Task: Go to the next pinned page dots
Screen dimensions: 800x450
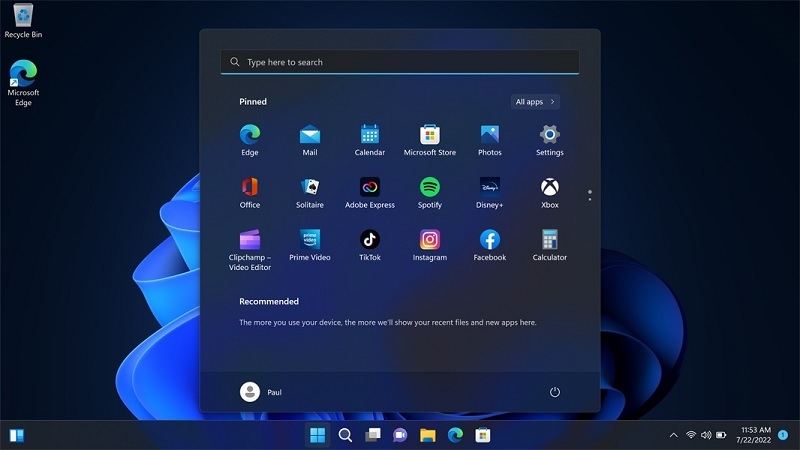Action: click(590, 195)
